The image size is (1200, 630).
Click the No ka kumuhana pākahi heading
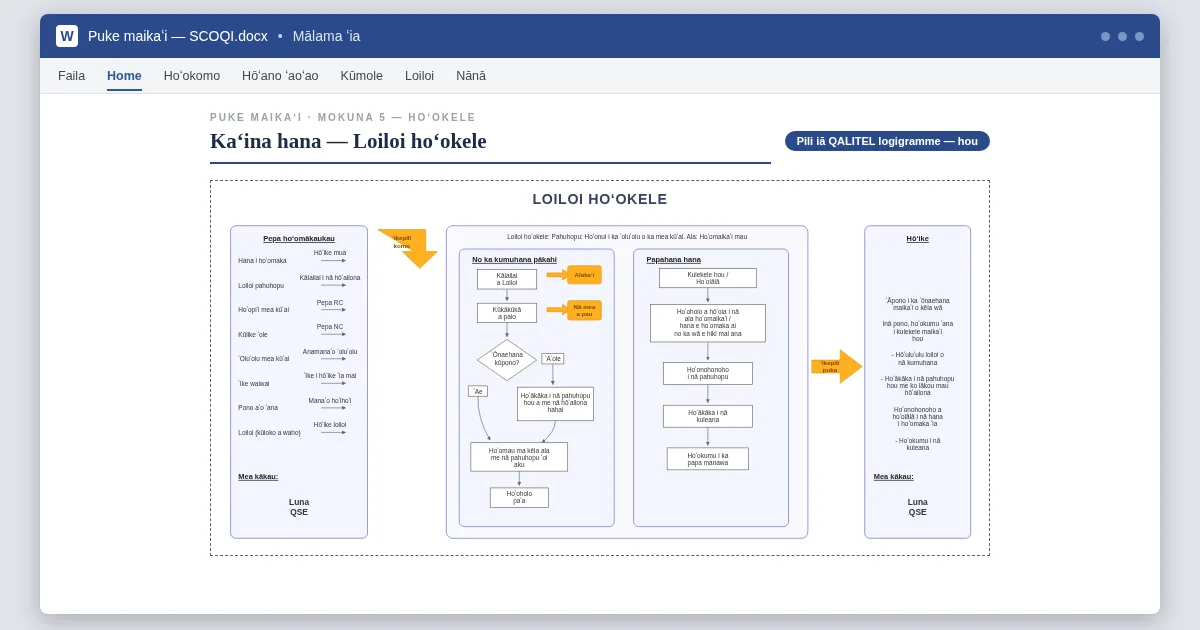coord(514,260)
